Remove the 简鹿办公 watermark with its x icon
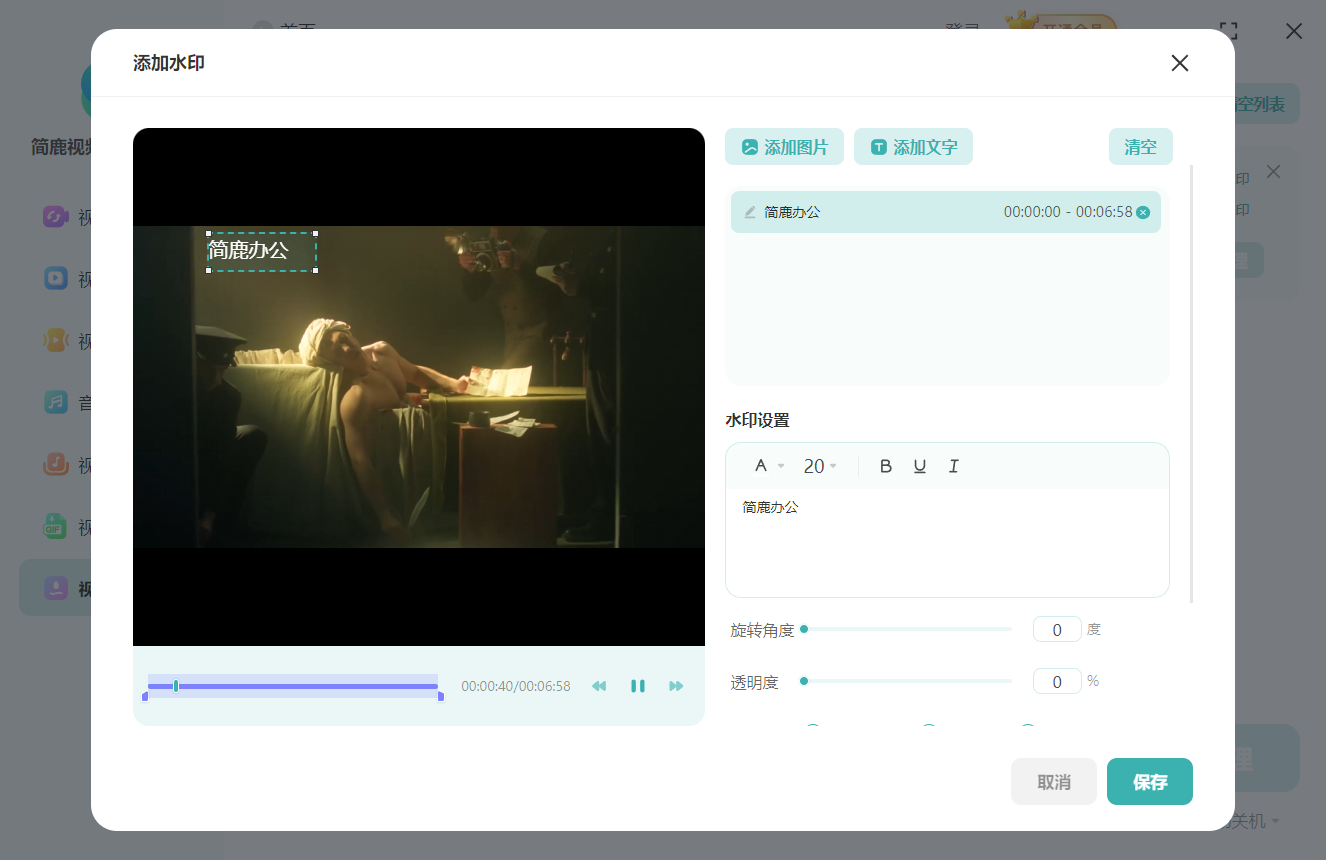Screen dimensions: 1326x860 point(1143,212)
